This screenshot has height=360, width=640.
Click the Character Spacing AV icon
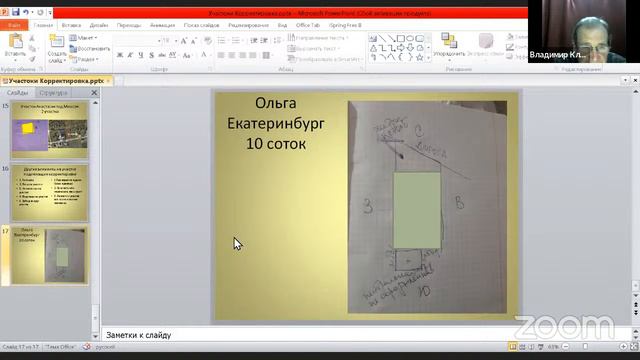coord(173,55)
